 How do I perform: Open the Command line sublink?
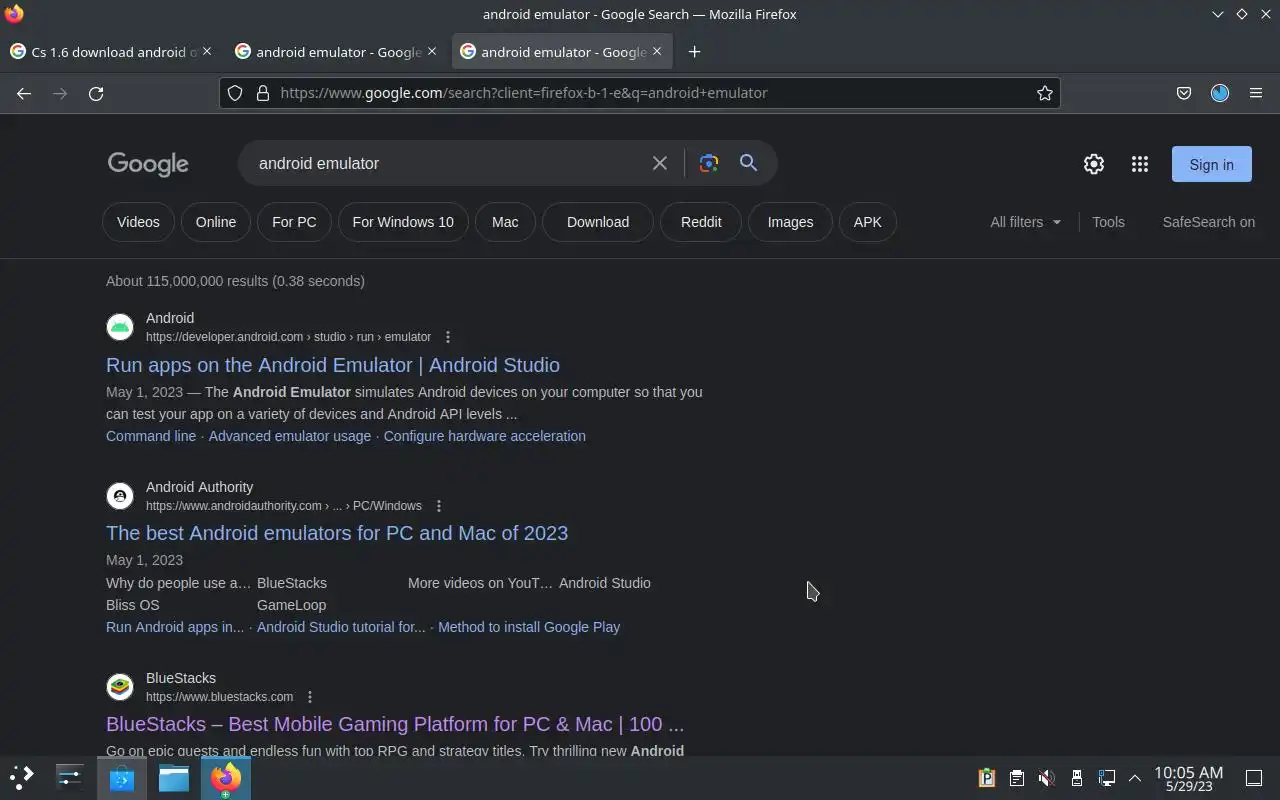tap(151, 436)
